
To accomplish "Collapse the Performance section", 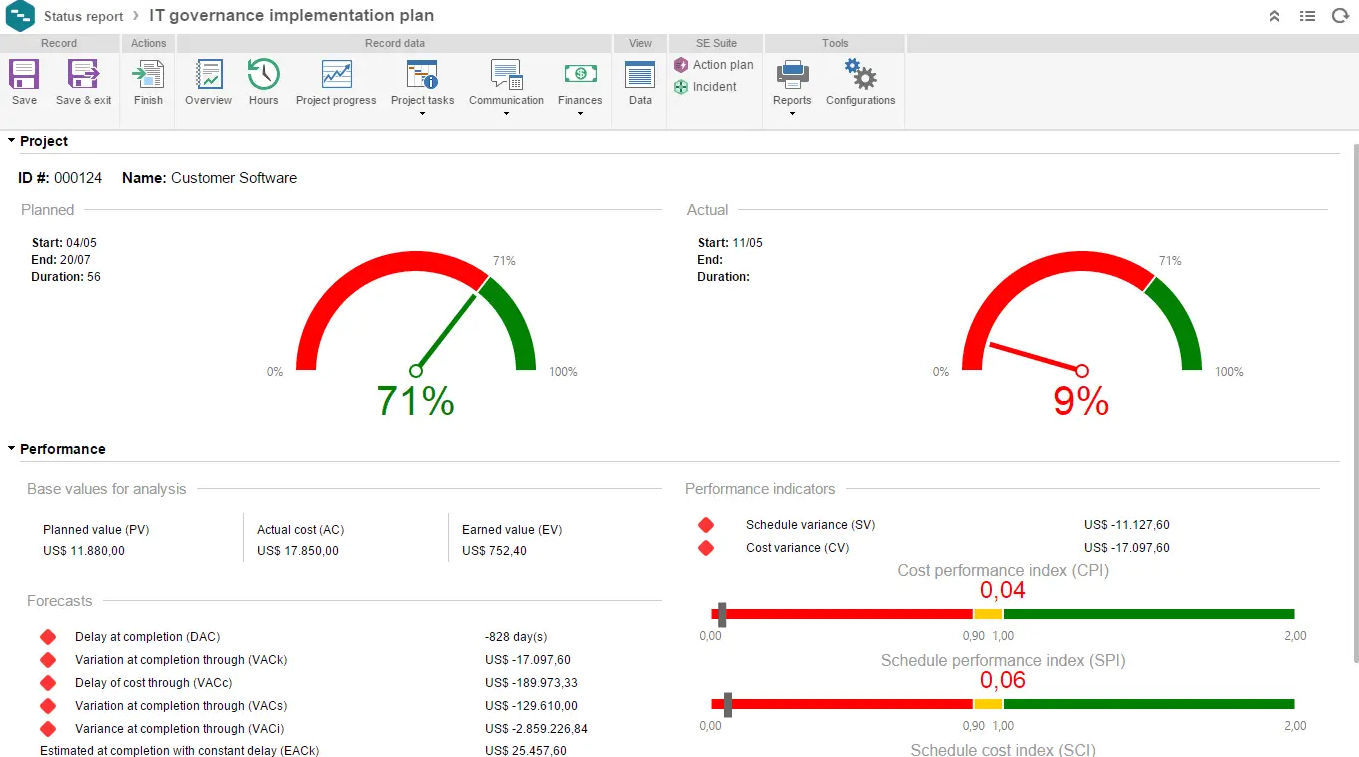I will click(10, 449).
